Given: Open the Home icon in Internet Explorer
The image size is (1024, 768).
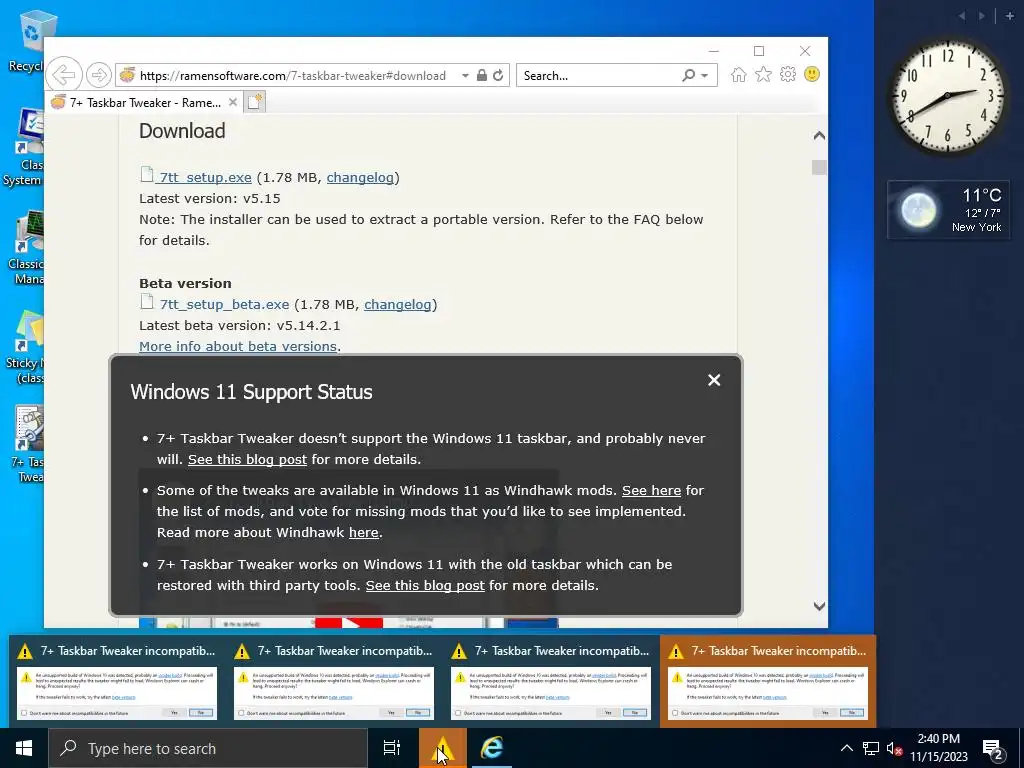Looking at the screenshot, I should (739, 74).
